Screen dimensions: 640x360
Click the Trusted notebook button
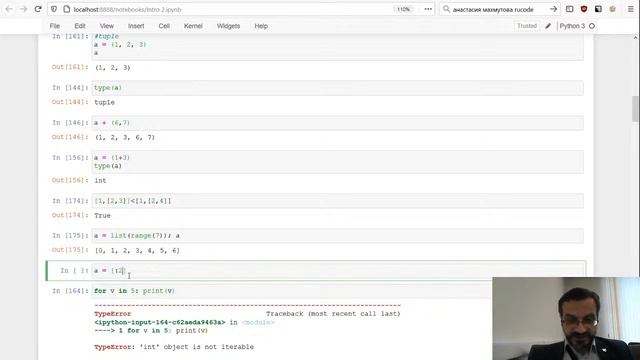527,26
